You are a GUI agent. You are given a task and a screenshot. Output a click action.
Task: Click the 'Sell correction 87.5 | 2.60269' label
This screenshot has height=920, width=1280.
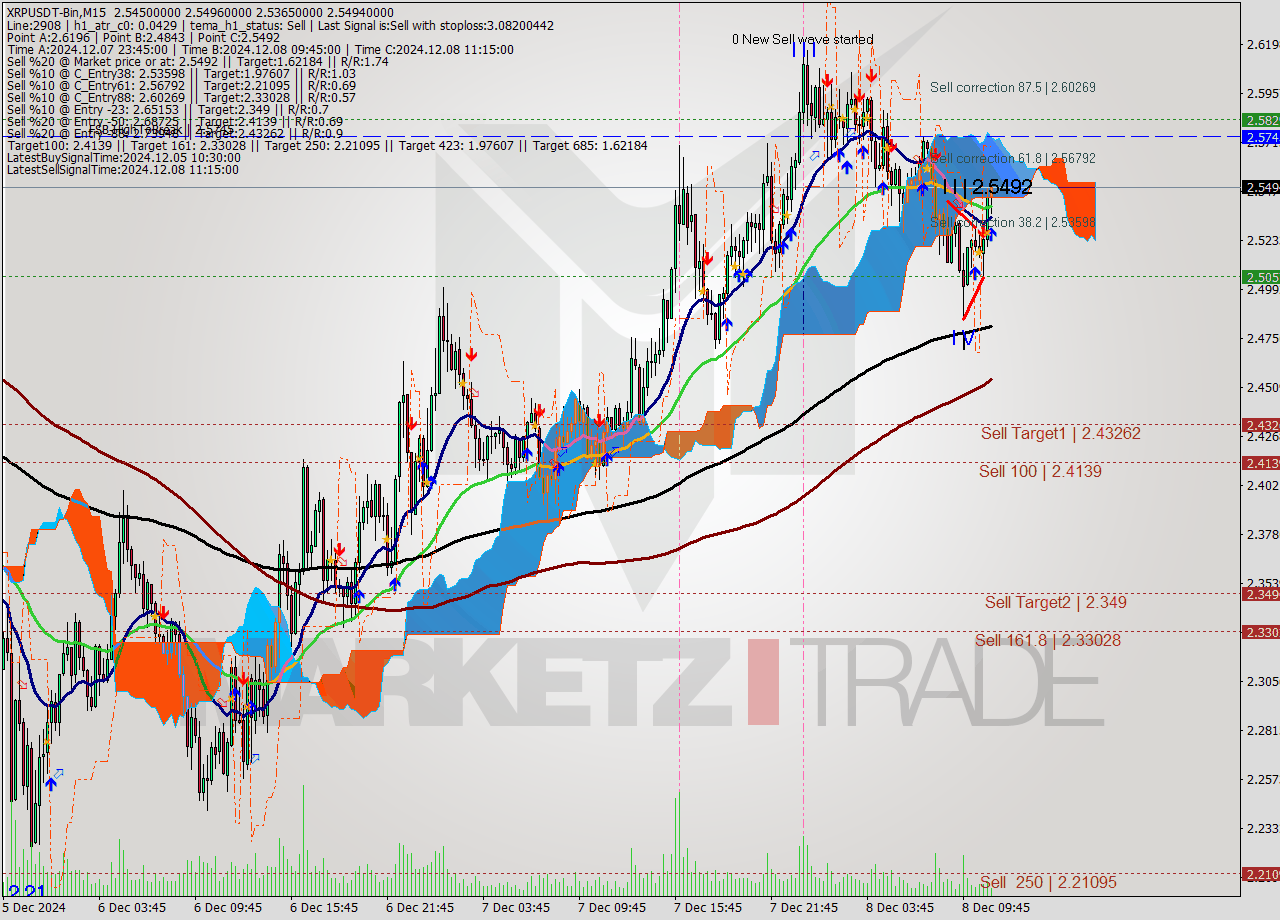coord(1012,87)
